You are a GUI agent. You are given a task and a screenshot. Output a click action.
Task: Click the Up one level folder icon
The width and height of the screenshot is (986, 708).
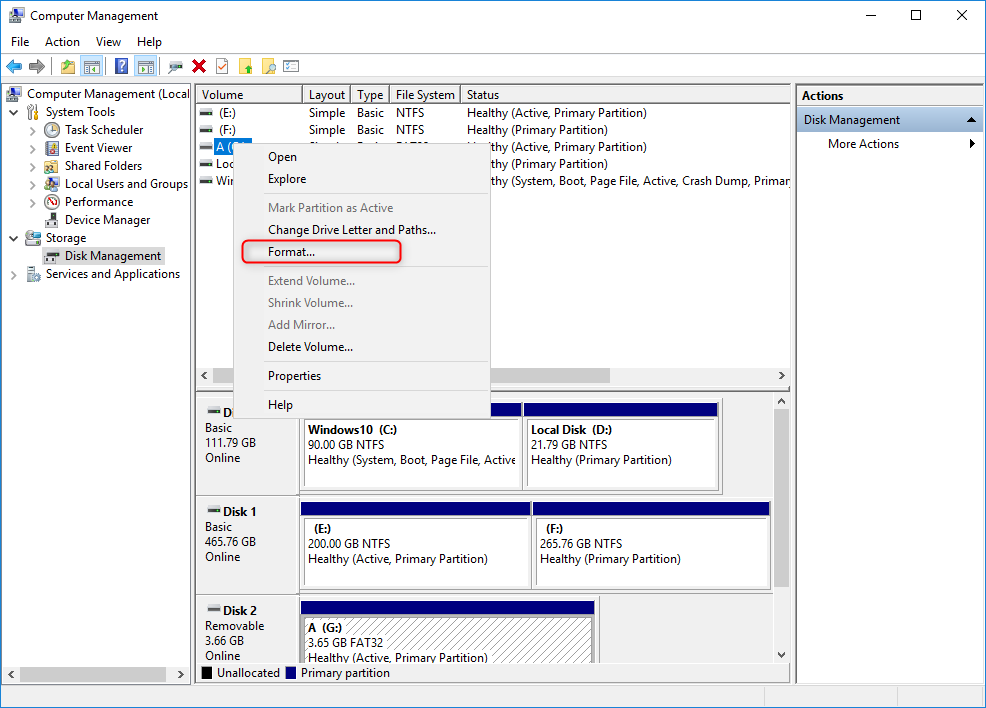pos(67,67)
